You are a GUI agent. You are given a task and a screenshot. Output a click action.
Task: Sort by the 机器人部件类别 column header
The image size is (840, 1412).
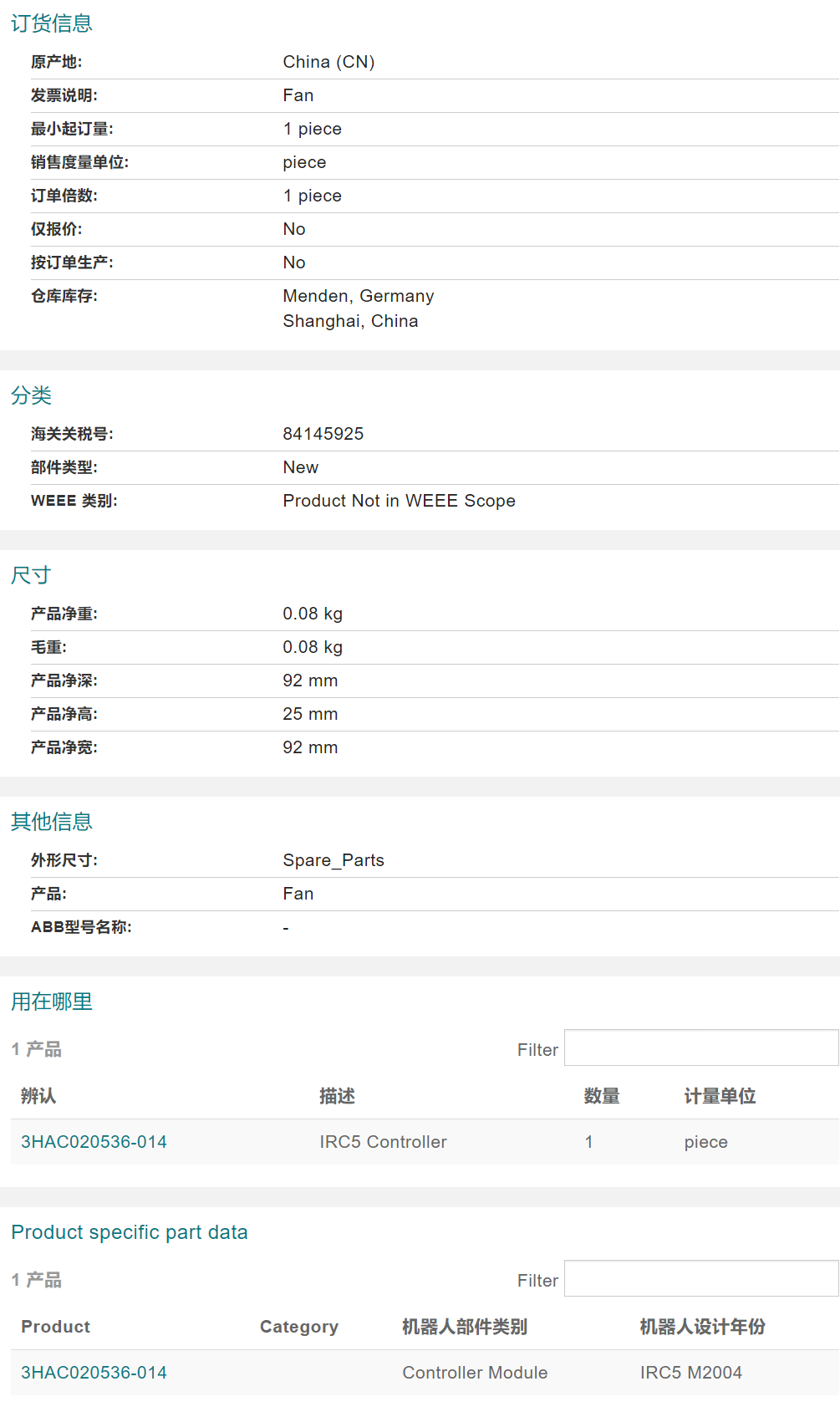click(464, 1327)
